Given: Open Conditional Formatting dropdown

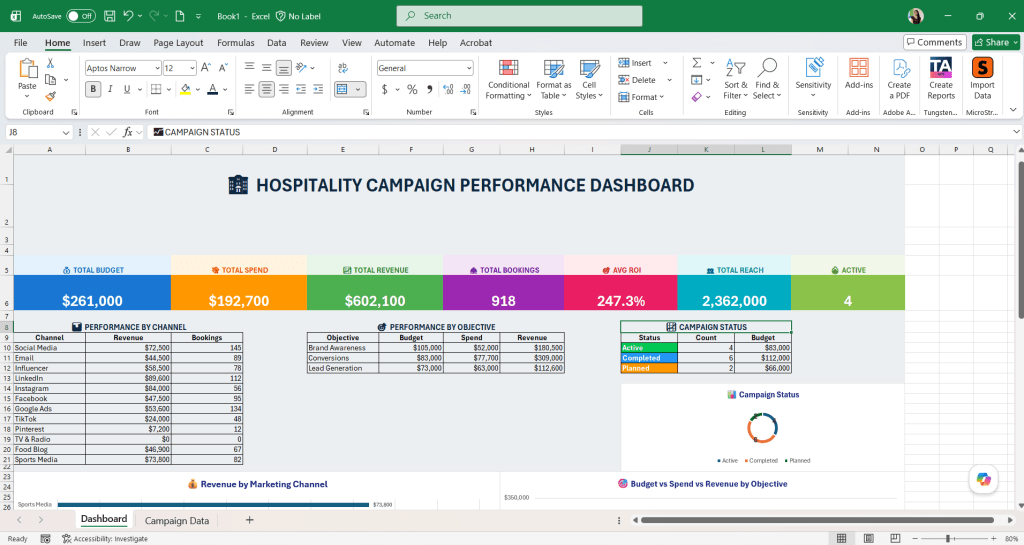Looking at the screenshot, I should coord(509,78).
